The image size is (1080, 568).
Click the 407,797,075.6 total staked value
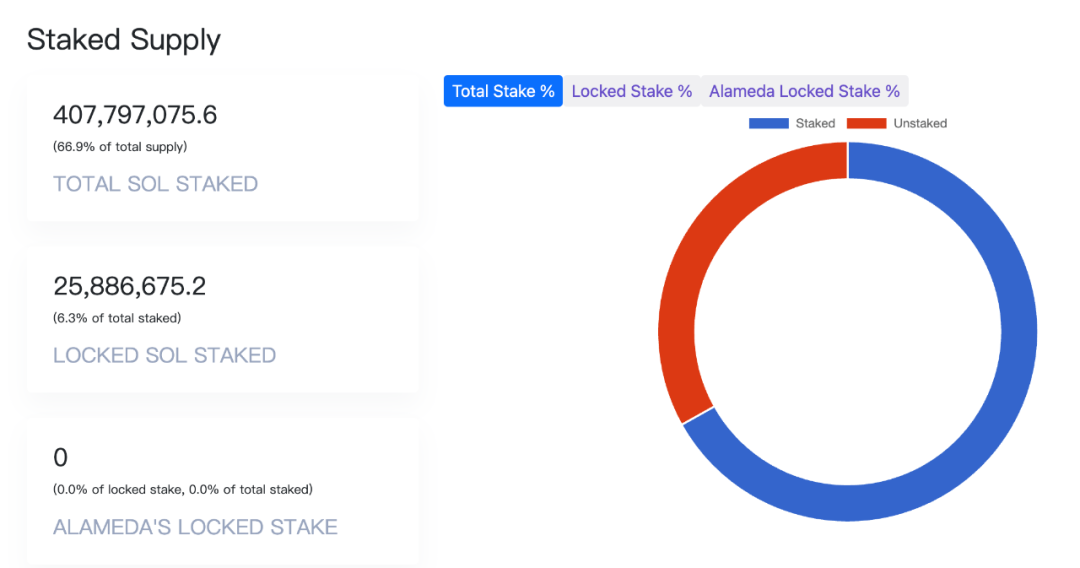(x=135, y=115)
